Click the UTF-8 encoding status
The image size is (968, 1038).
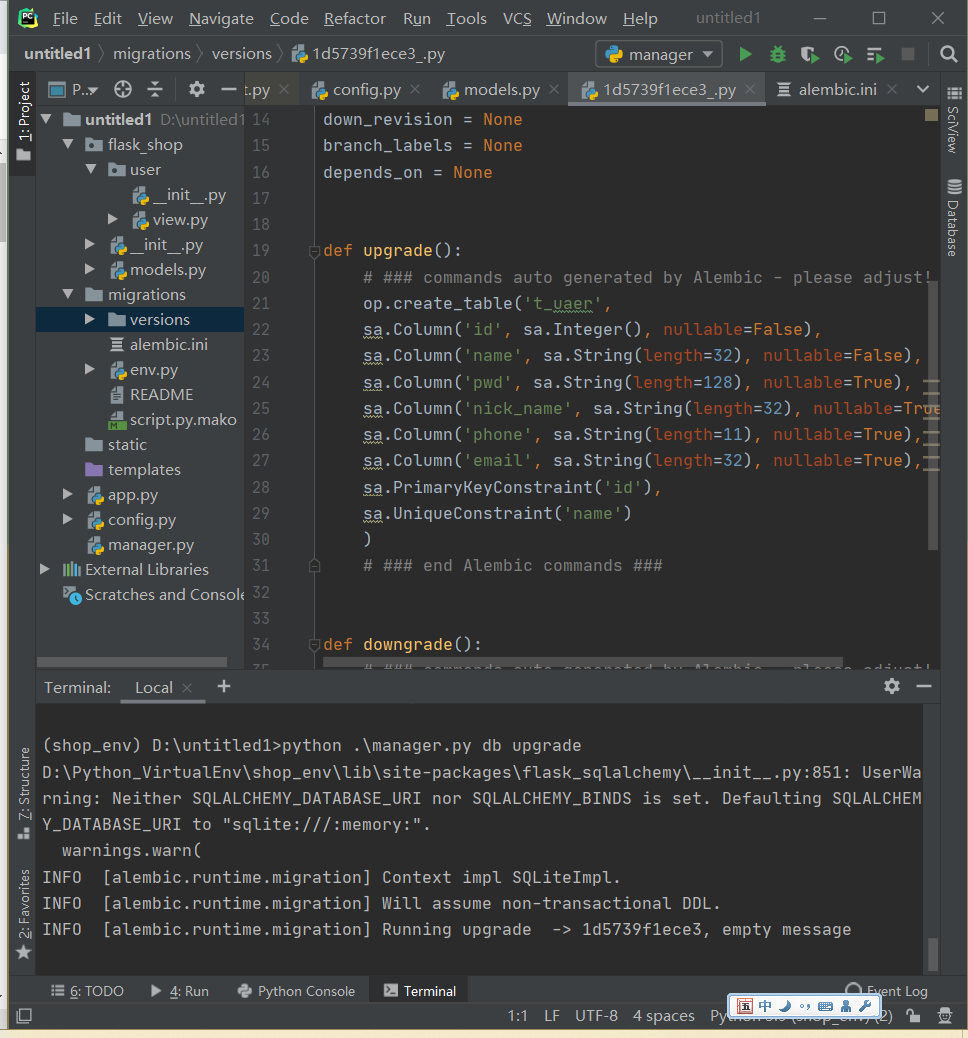(x=597, y=1015)
